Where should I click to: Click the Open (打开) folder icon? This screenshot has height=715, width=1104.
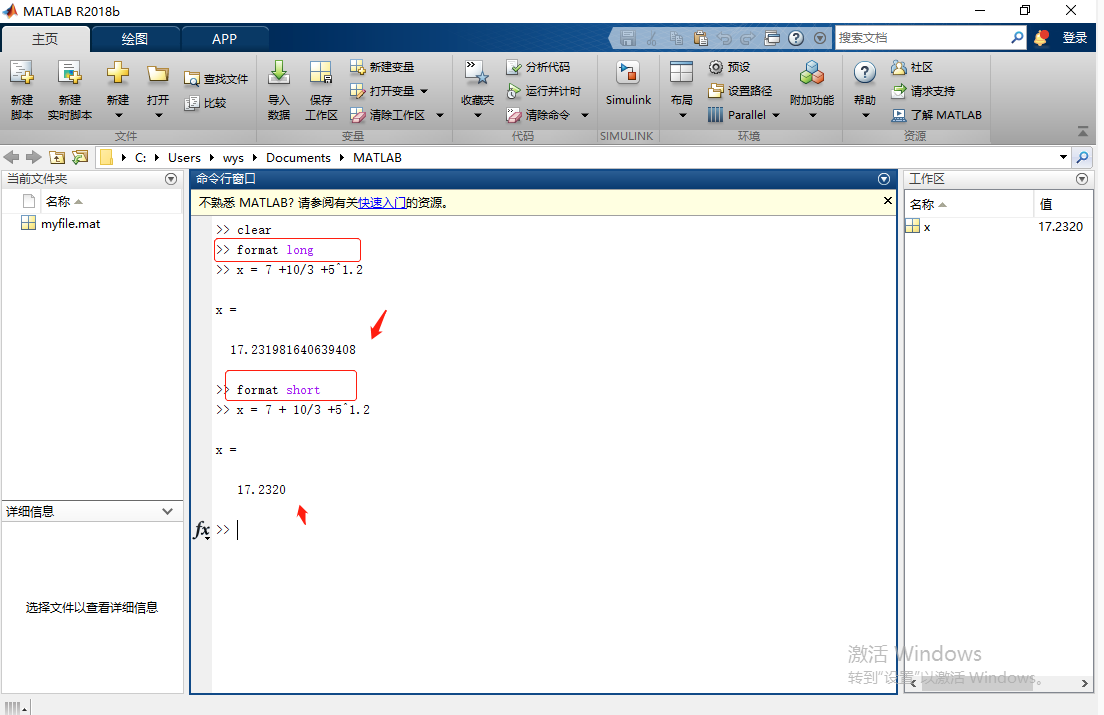tap(158, 73)
